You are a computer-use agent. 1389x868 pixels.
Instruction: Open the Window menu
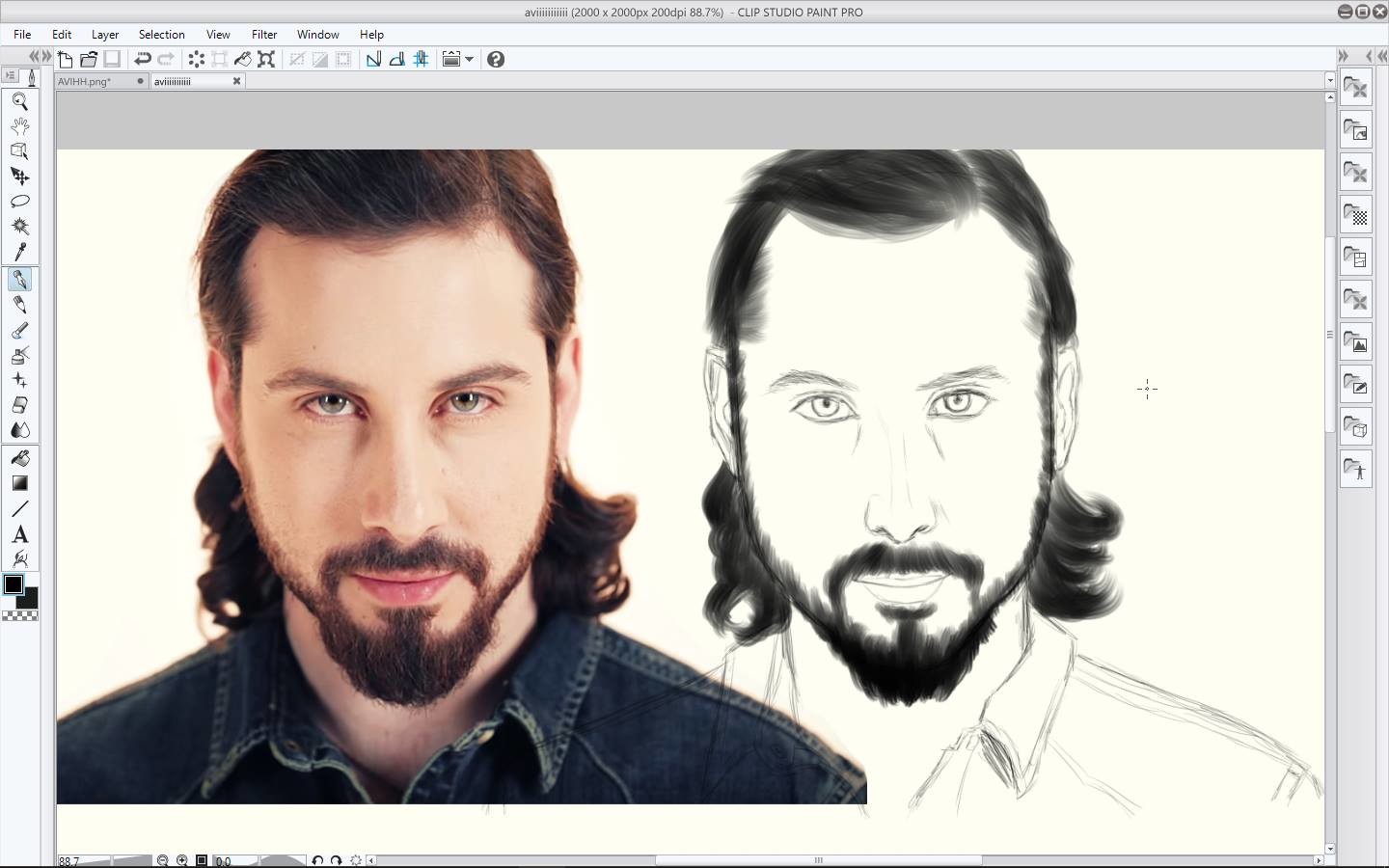pos(317,34)
